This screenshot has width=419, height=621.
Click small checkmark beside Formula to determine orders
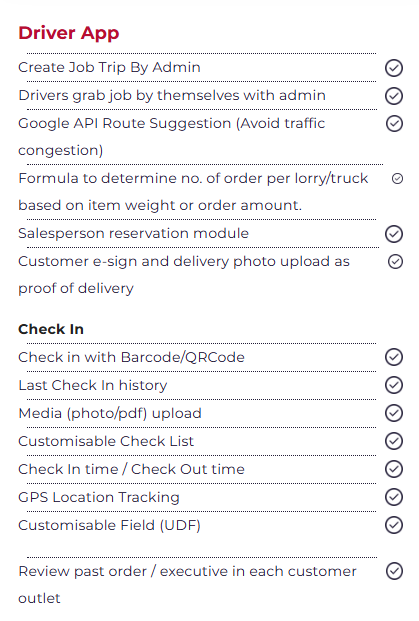click(x=397, y=179)
